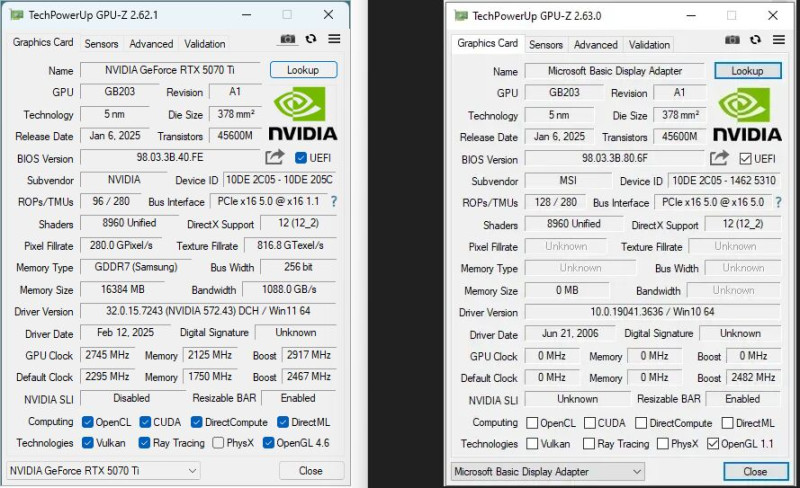Click BIOS Version field 98.03.3B.80.6F
The width and height of the screenshot is (800, 488).
point(614,158)
